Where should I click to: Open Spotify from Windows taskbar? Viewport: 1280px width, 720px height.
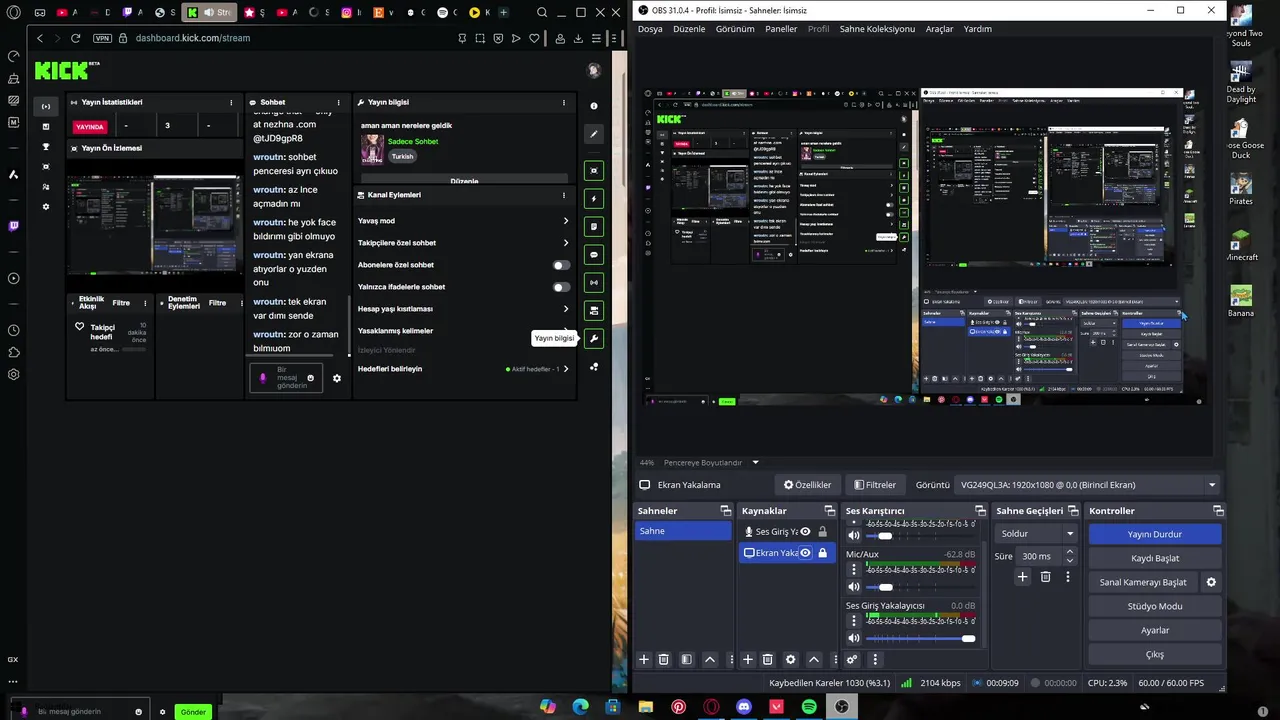pyautogui.click(x=809, y=707)
